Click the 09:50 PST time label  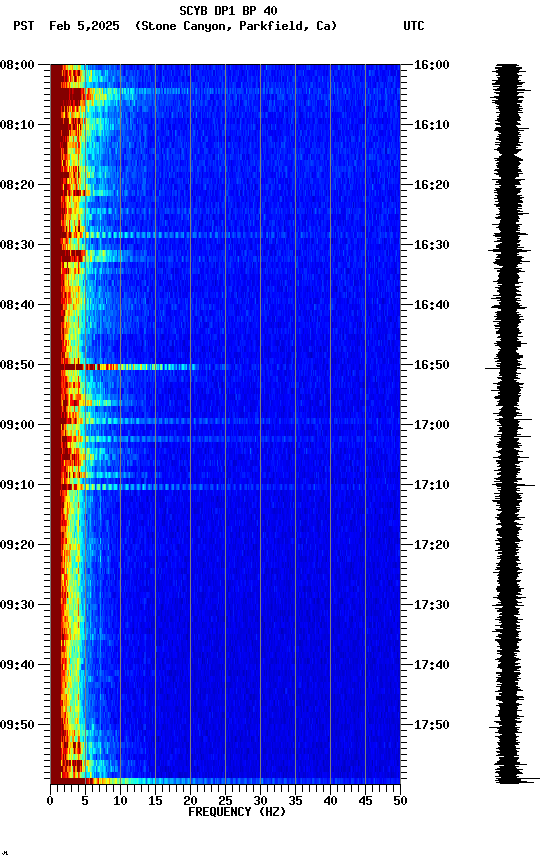17,725
